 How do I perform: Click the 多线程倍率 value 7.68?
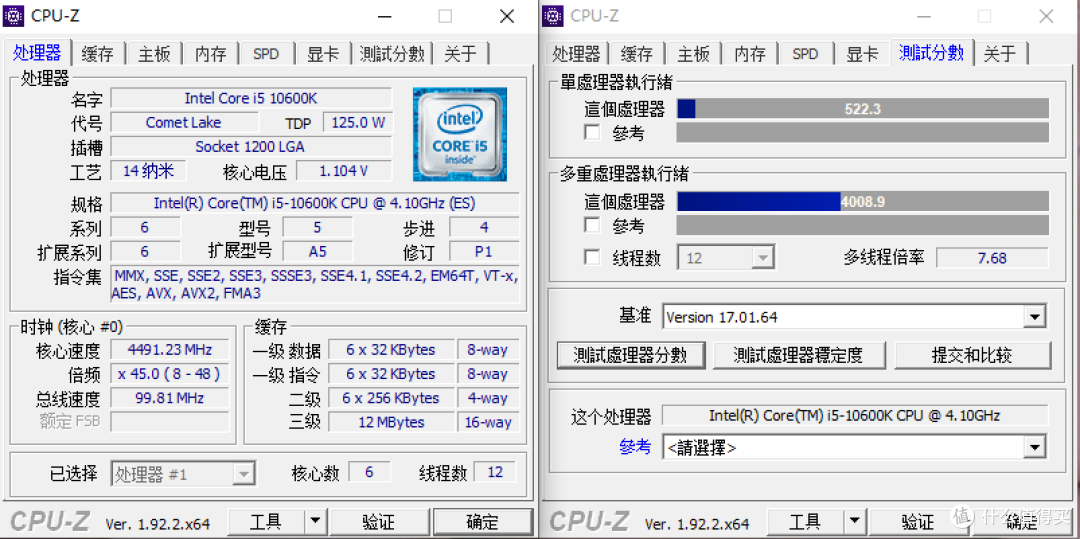tap(992, 258)
